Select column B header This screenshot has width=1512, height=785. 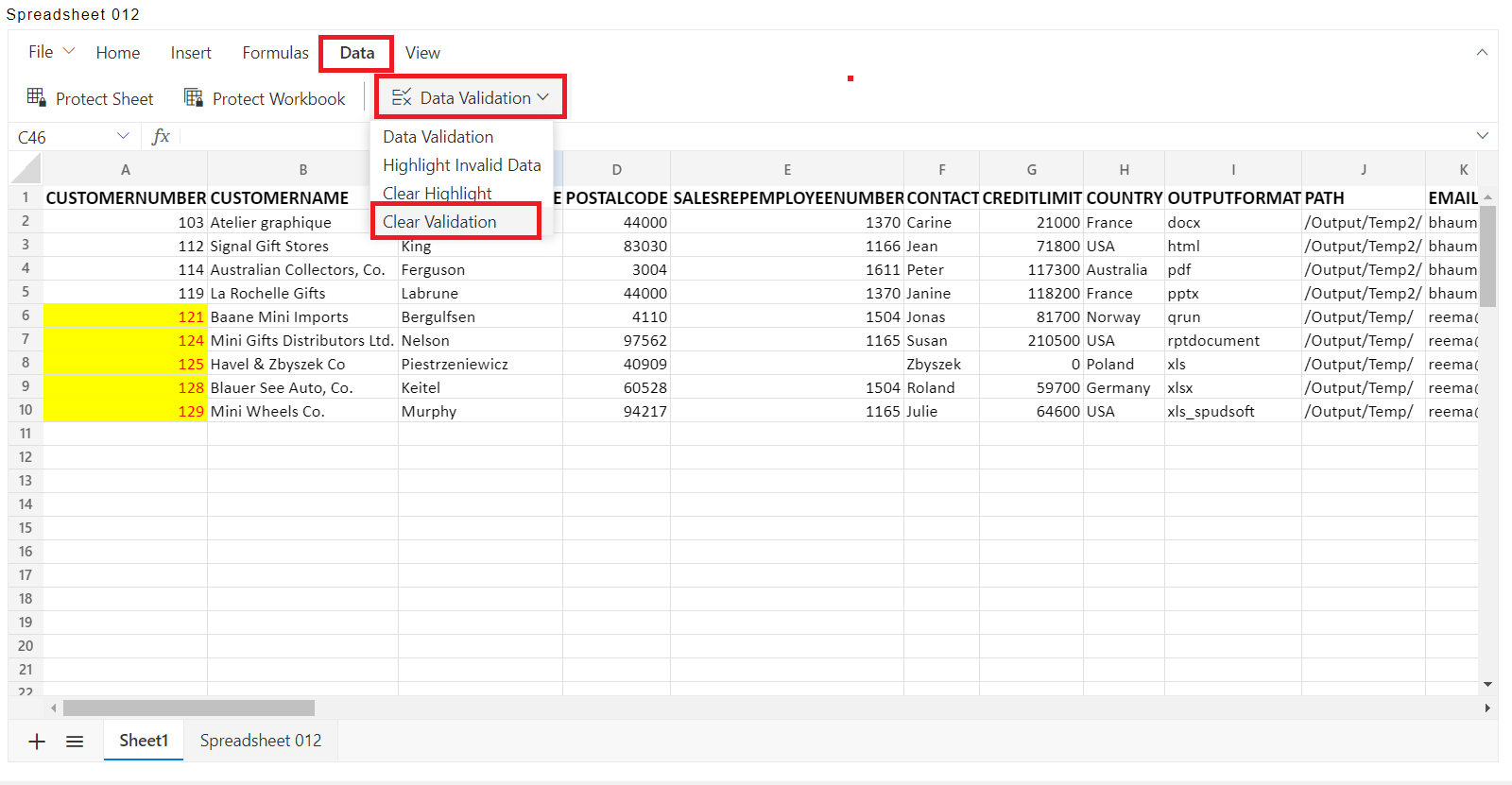[303, 170]
